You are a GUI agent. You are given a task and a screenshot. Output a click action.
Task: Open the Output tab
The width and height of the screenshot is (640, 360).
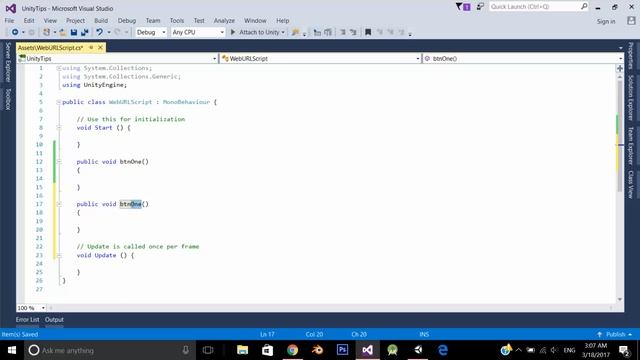click(x=54, y=320)
